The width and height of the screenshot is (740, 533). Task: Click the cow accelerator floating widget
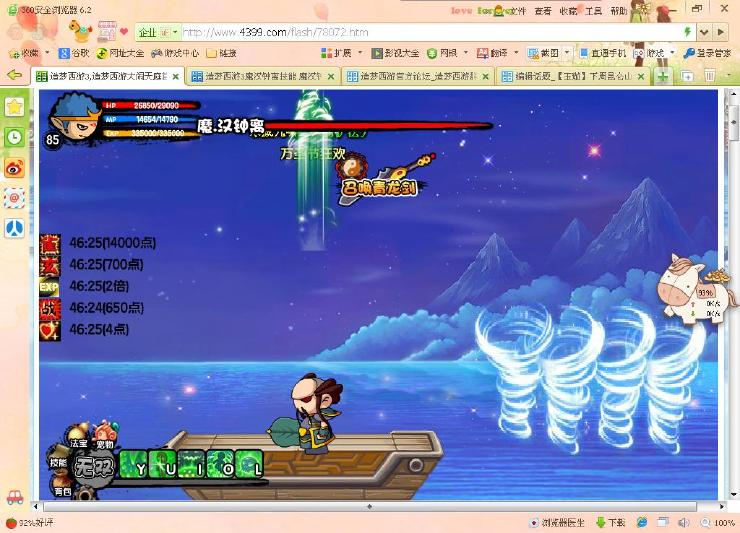click(x=696, y=292)
